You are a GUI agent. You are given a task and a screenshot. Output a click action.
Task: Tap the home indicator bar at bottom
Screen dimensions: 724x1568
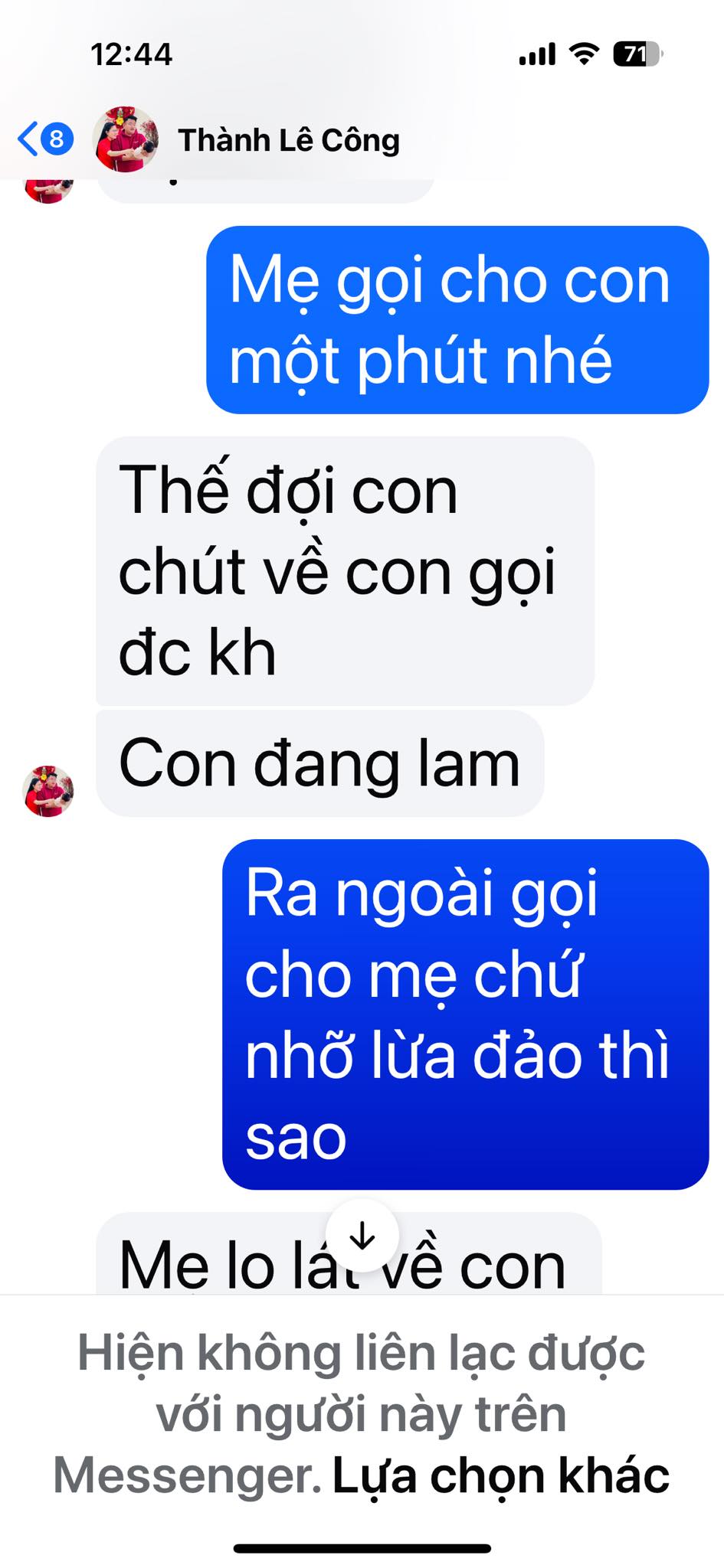coord(362,1548)
